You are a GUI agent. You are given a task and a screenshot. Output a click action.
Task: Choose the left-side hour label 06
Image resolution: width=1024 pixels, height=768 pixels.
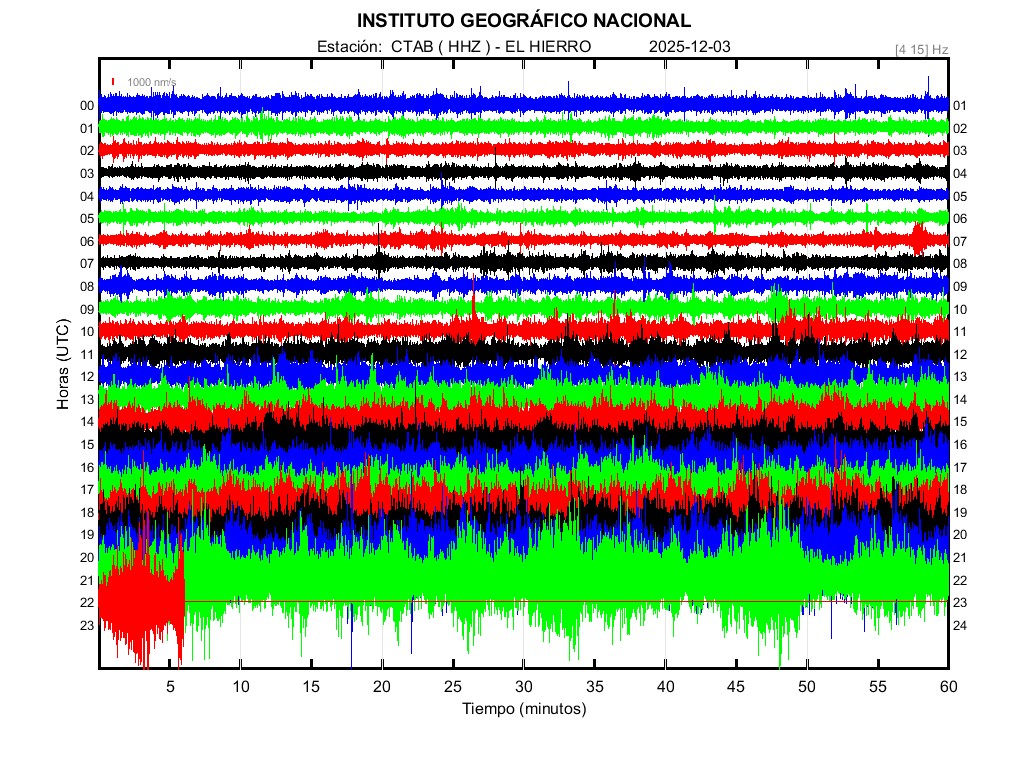pyautogui.click(x=87, y=241)
